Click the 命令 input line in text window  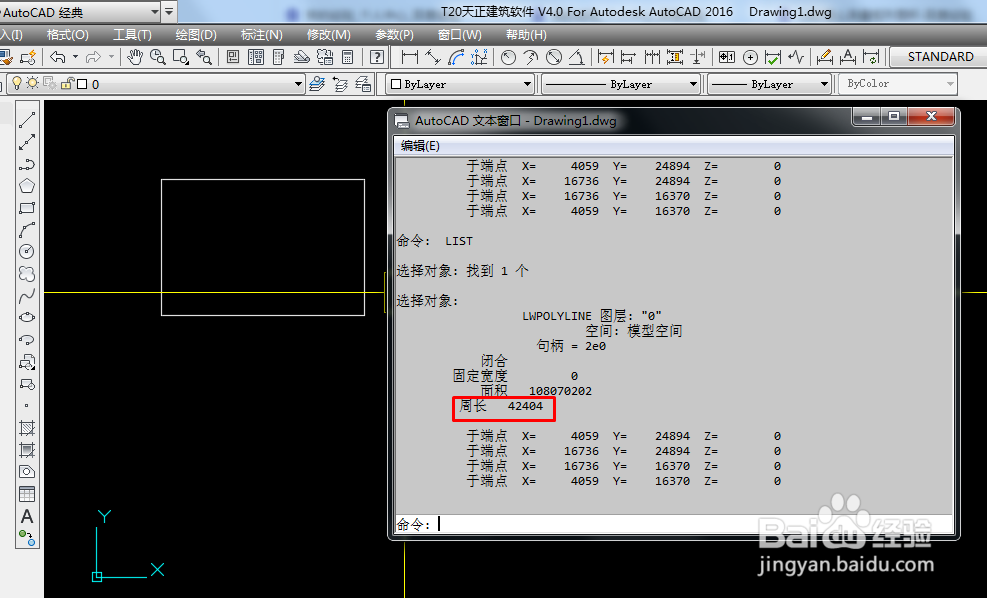(x=673, y=524)
